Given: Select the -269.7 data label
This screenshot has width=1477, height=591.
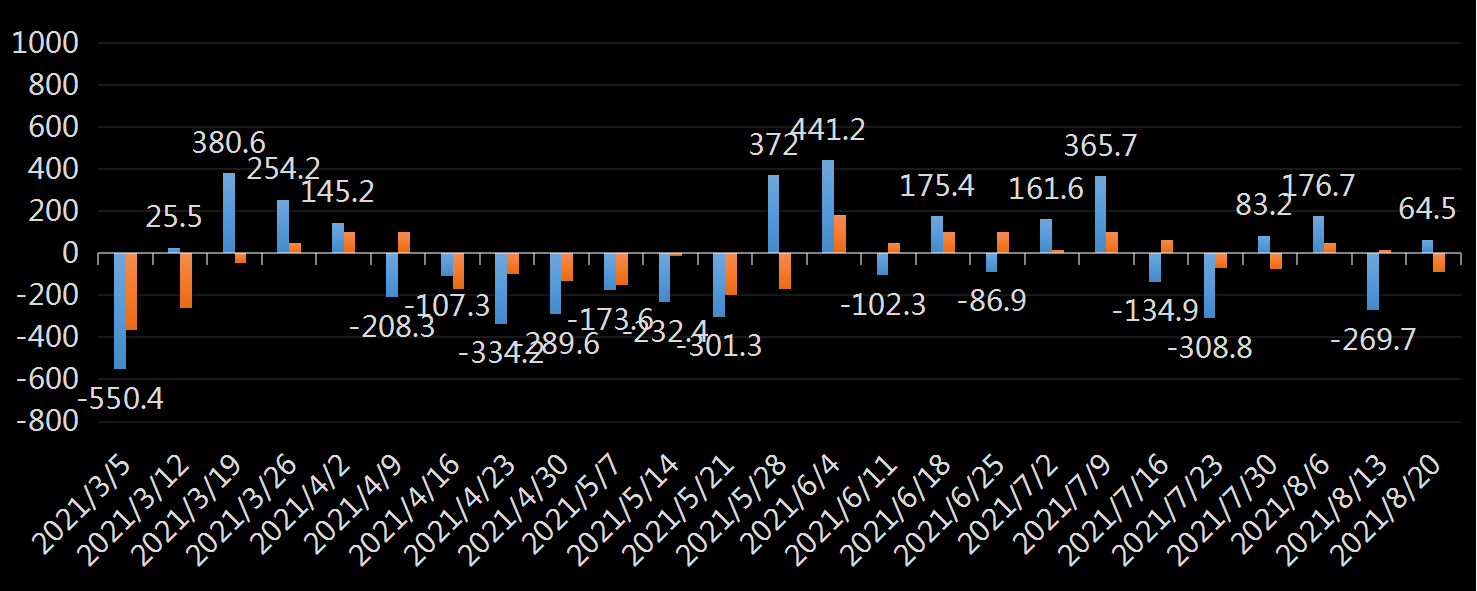Looking at the screenshot, I should (1373, 340).
